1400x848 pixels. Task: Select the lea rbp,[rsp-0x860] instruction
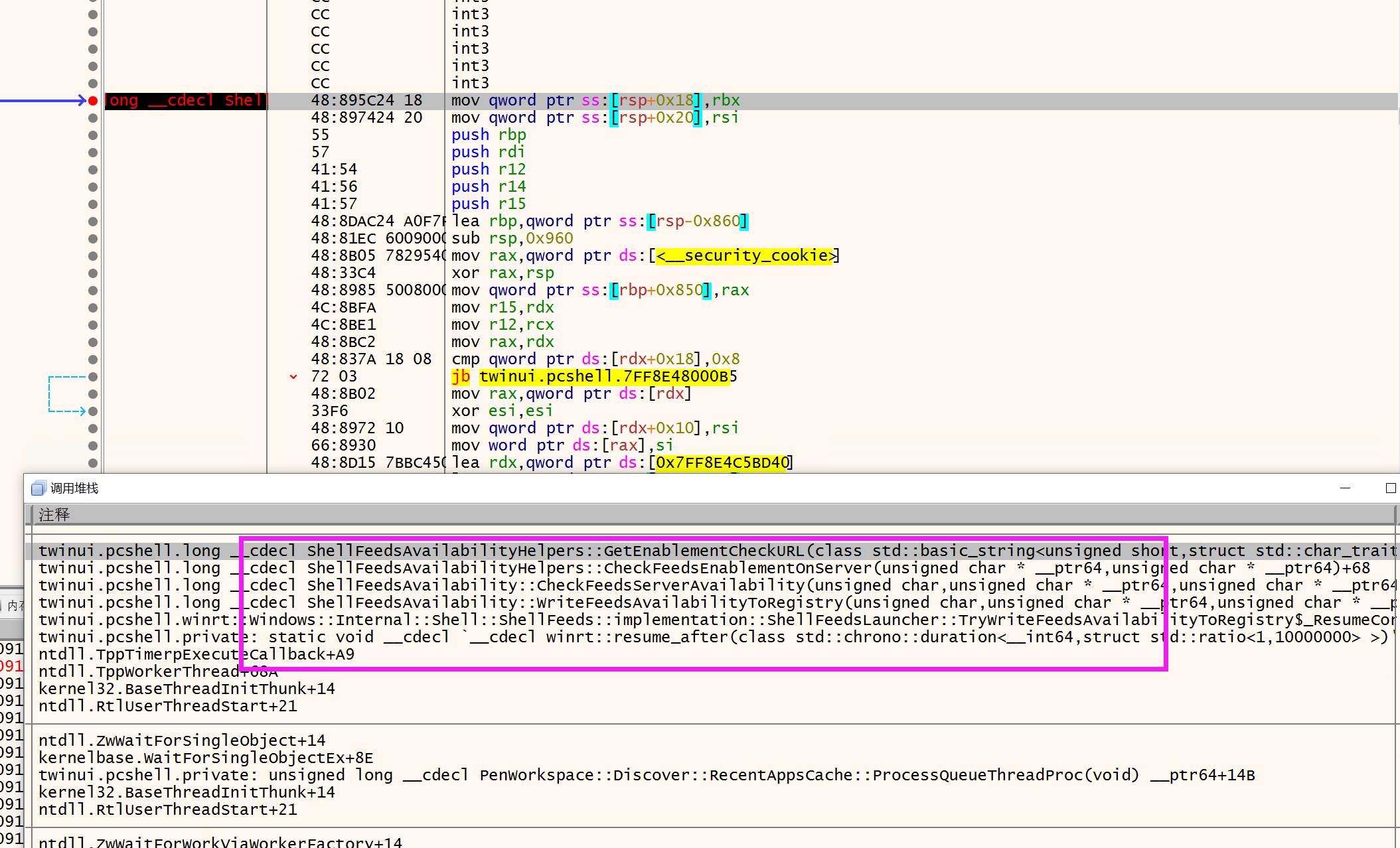point(599,222)
